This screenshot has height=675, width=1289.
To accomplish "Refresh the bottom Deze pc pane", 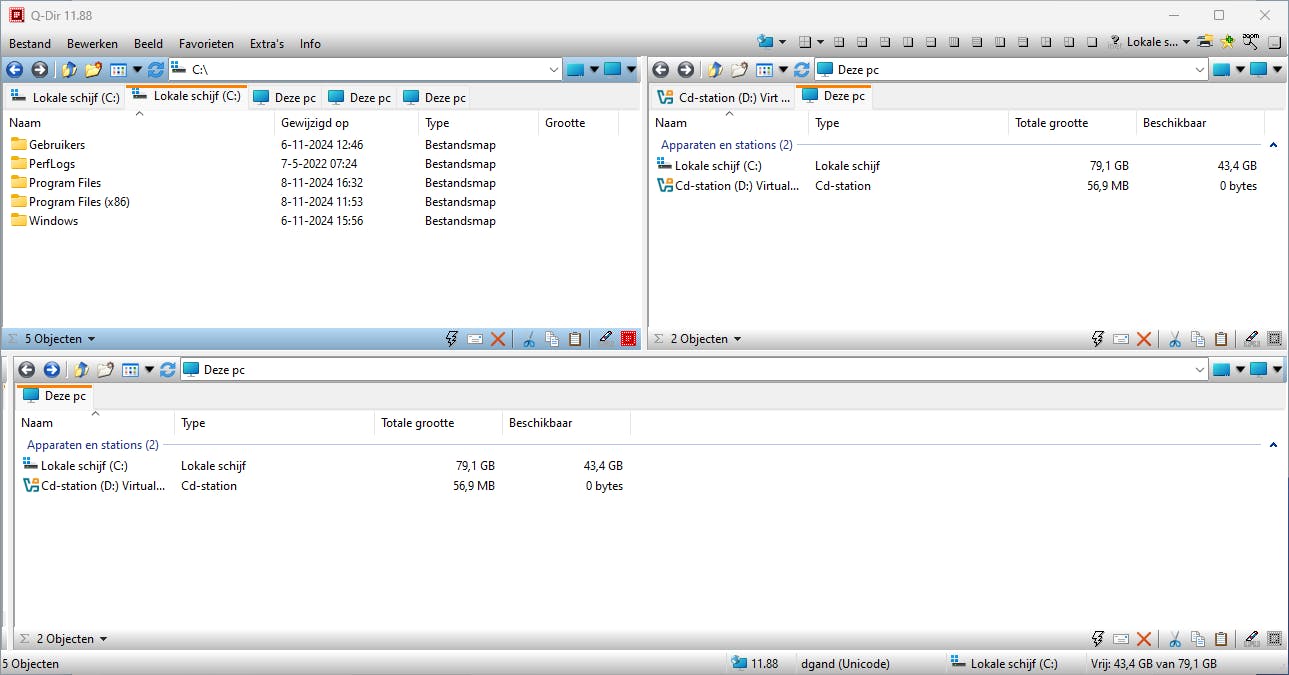I will coord(168,369).
